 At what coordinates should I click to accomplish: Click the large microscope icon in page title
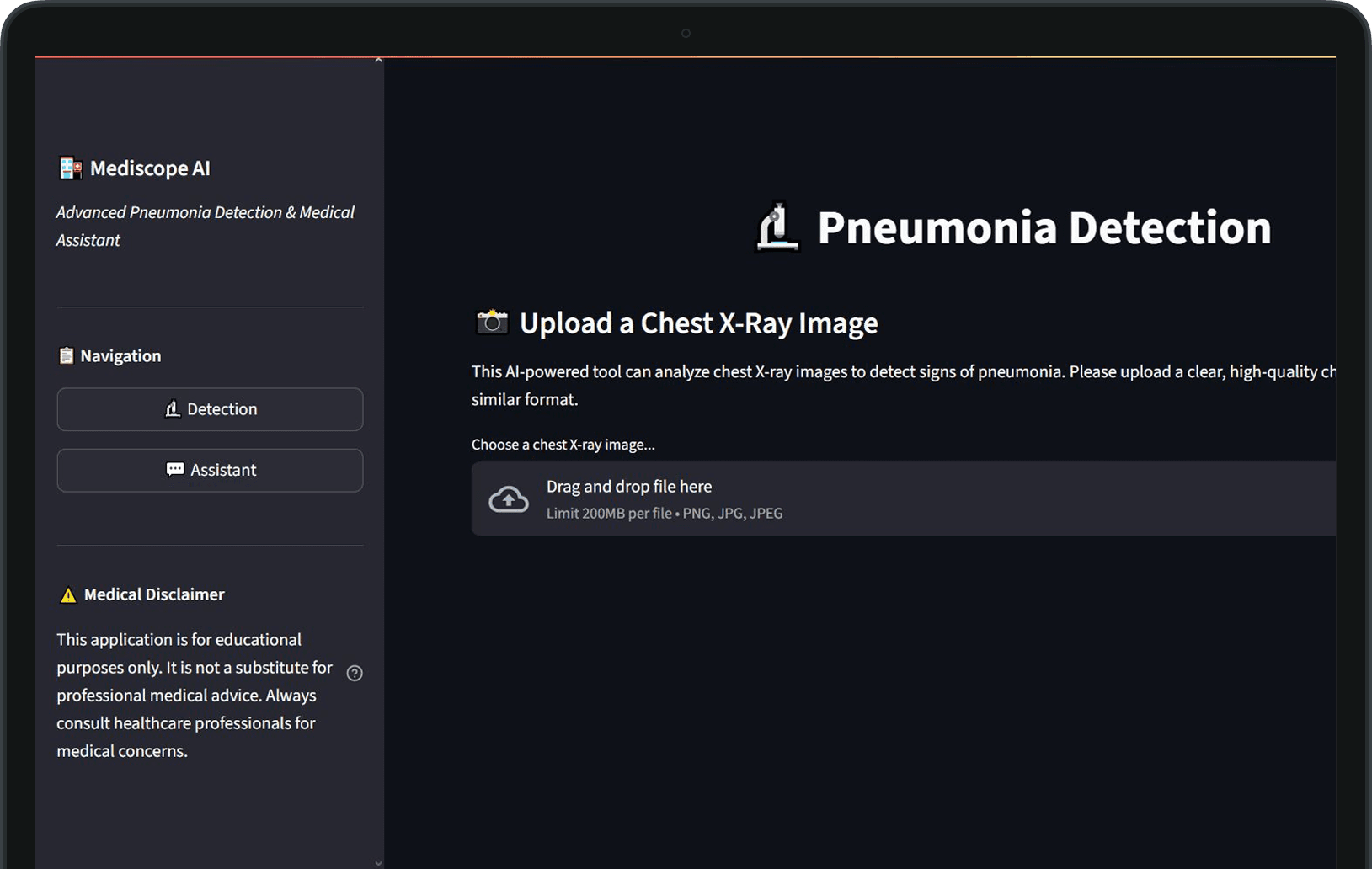(777, 227)
